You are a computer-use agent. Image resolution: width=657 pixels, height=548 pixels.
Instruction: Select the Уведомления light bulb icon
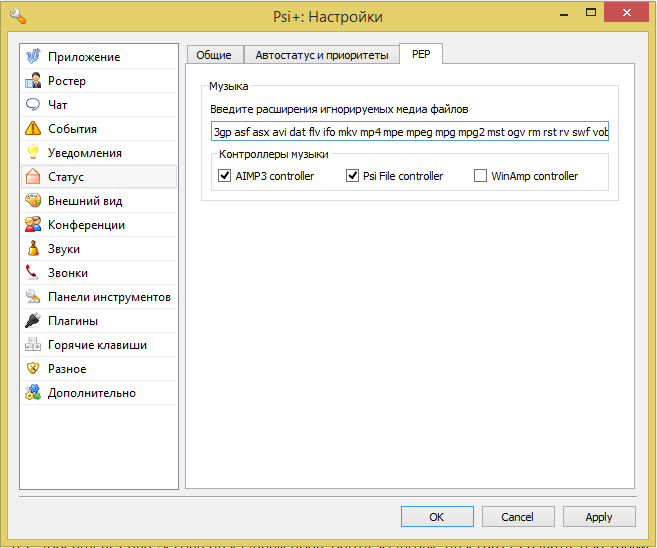(x=33, y=153)
